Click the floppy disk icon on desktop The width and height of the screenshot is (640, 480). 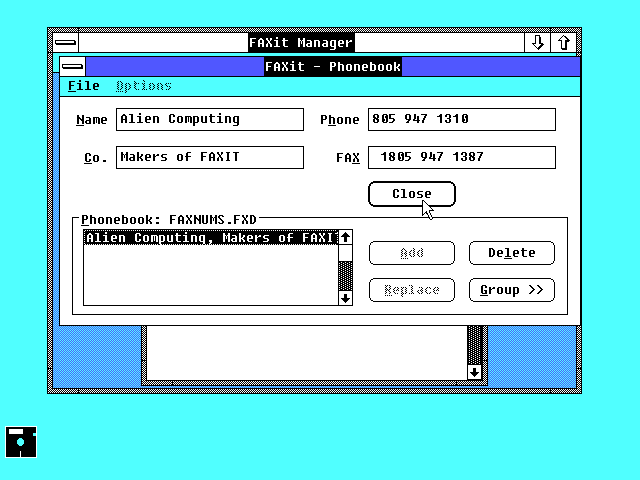pos(21,442)
